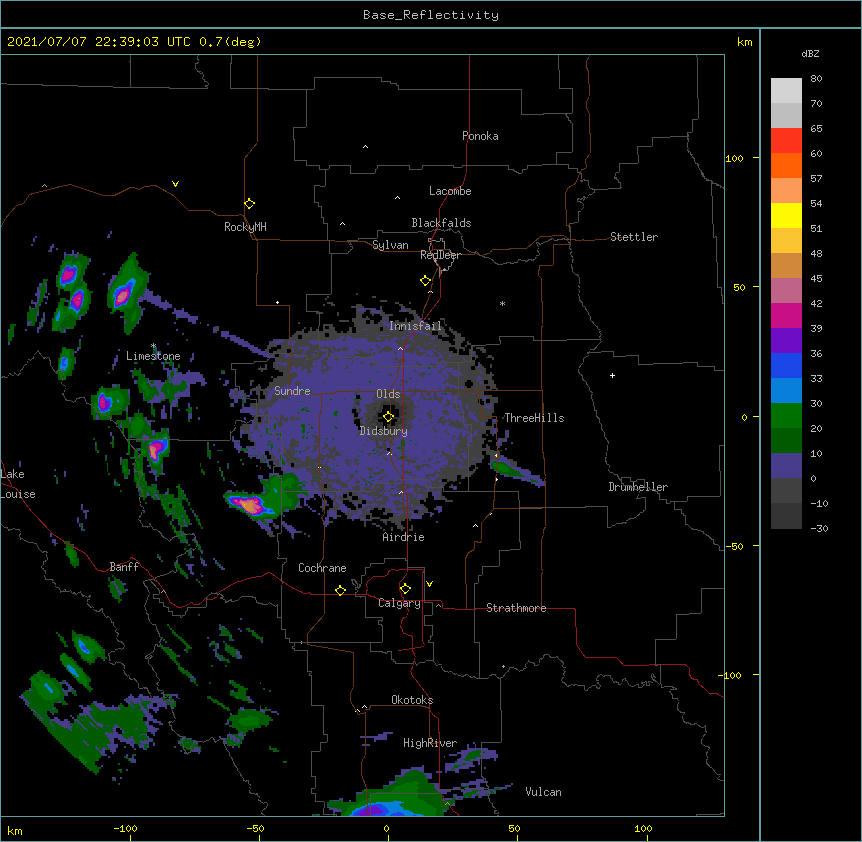Click the Lacombe city label
Viewport: 862px width, 842px height.
coord(450,191)
